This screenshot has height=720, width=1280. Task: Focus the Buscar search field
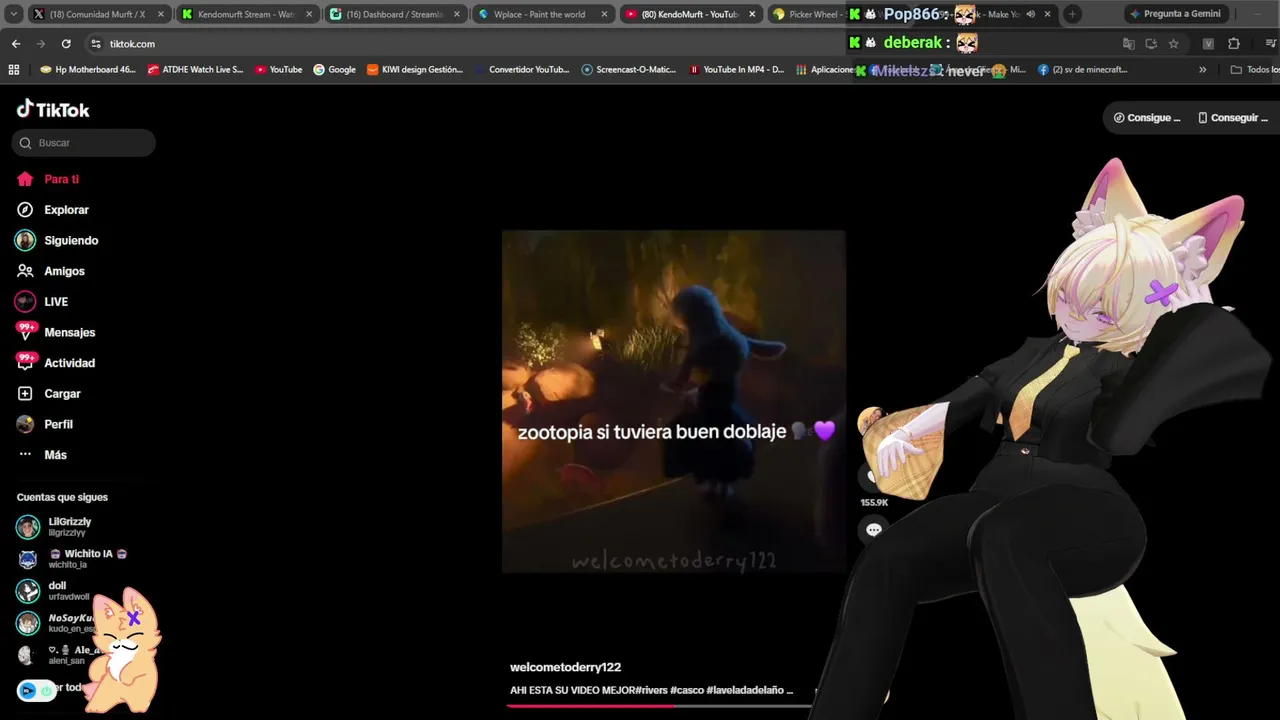(x=84, y=143)
